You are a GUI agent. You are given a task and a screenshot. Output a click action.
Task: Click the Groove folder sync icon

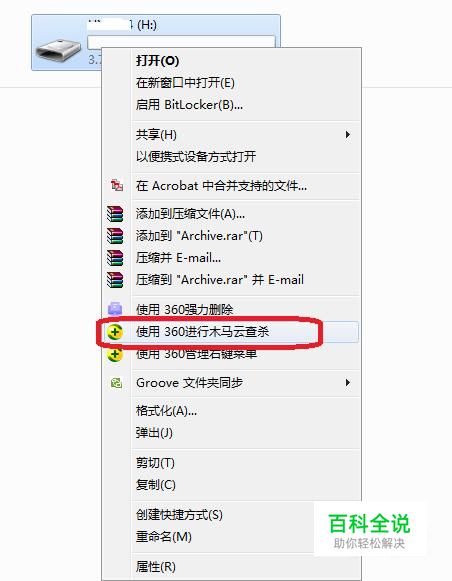[116, 382]
